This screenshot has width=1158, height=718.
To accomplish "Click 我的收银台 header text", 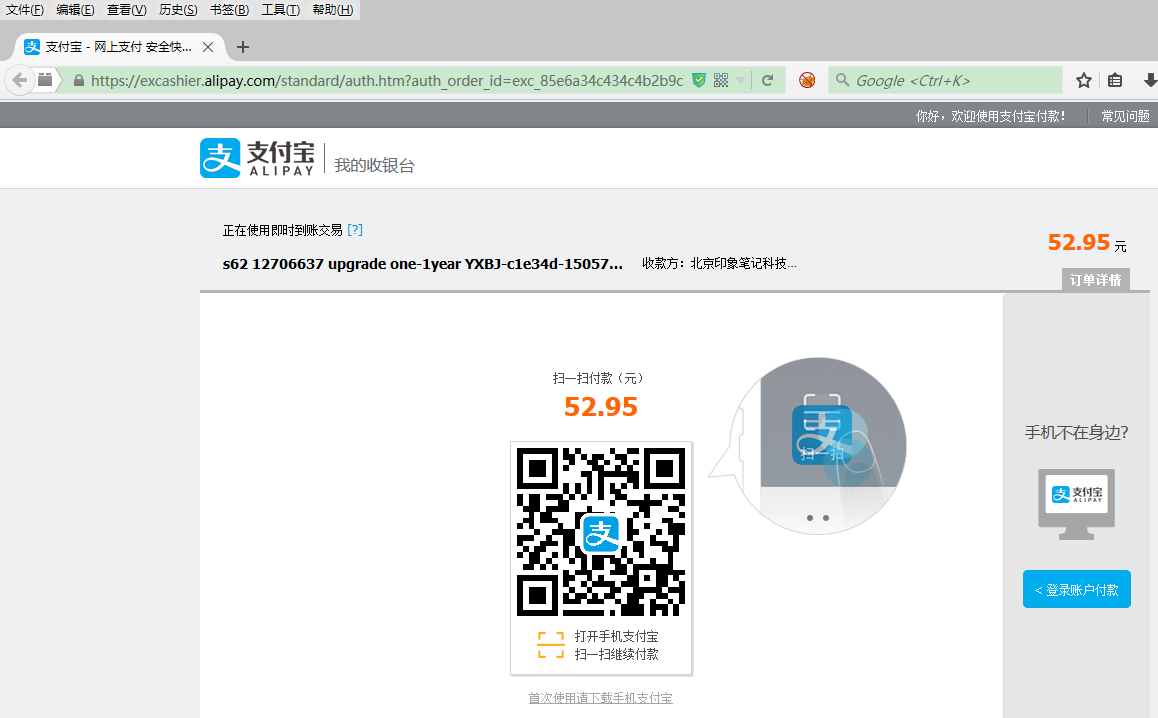I will (374, 165).
